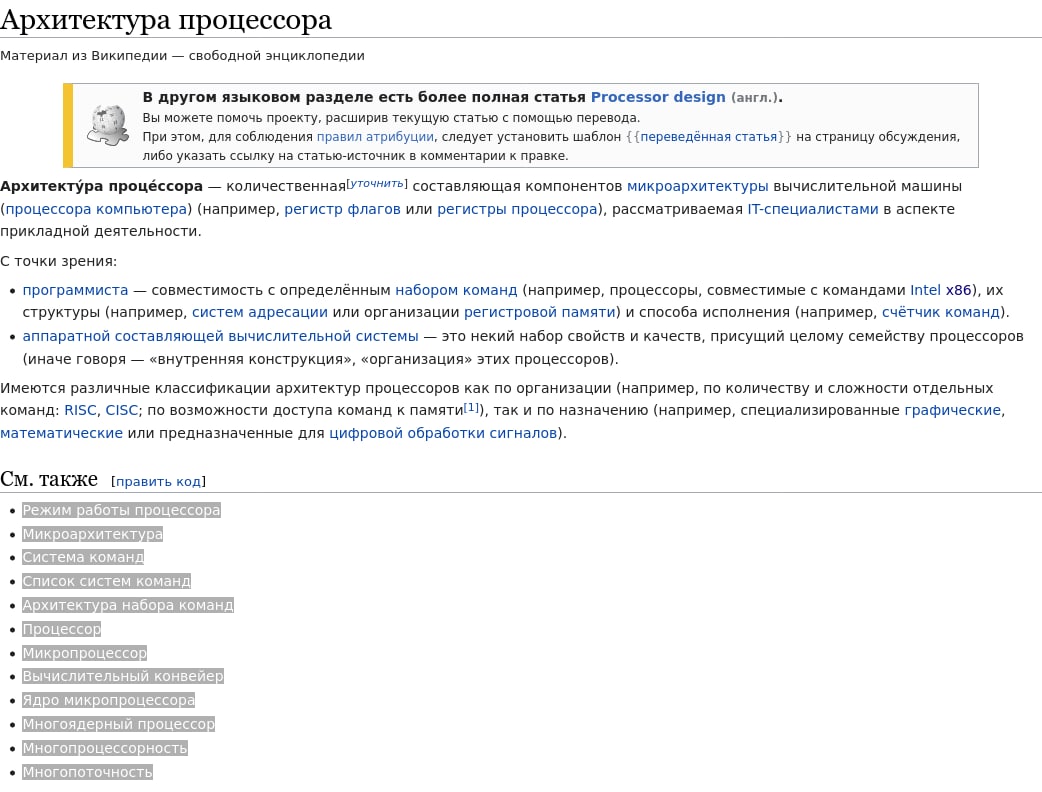The image size is (1042, 792).
Task: Click the 'См. также' section heading
Action: pyautogui.click(x=49, y=479)
